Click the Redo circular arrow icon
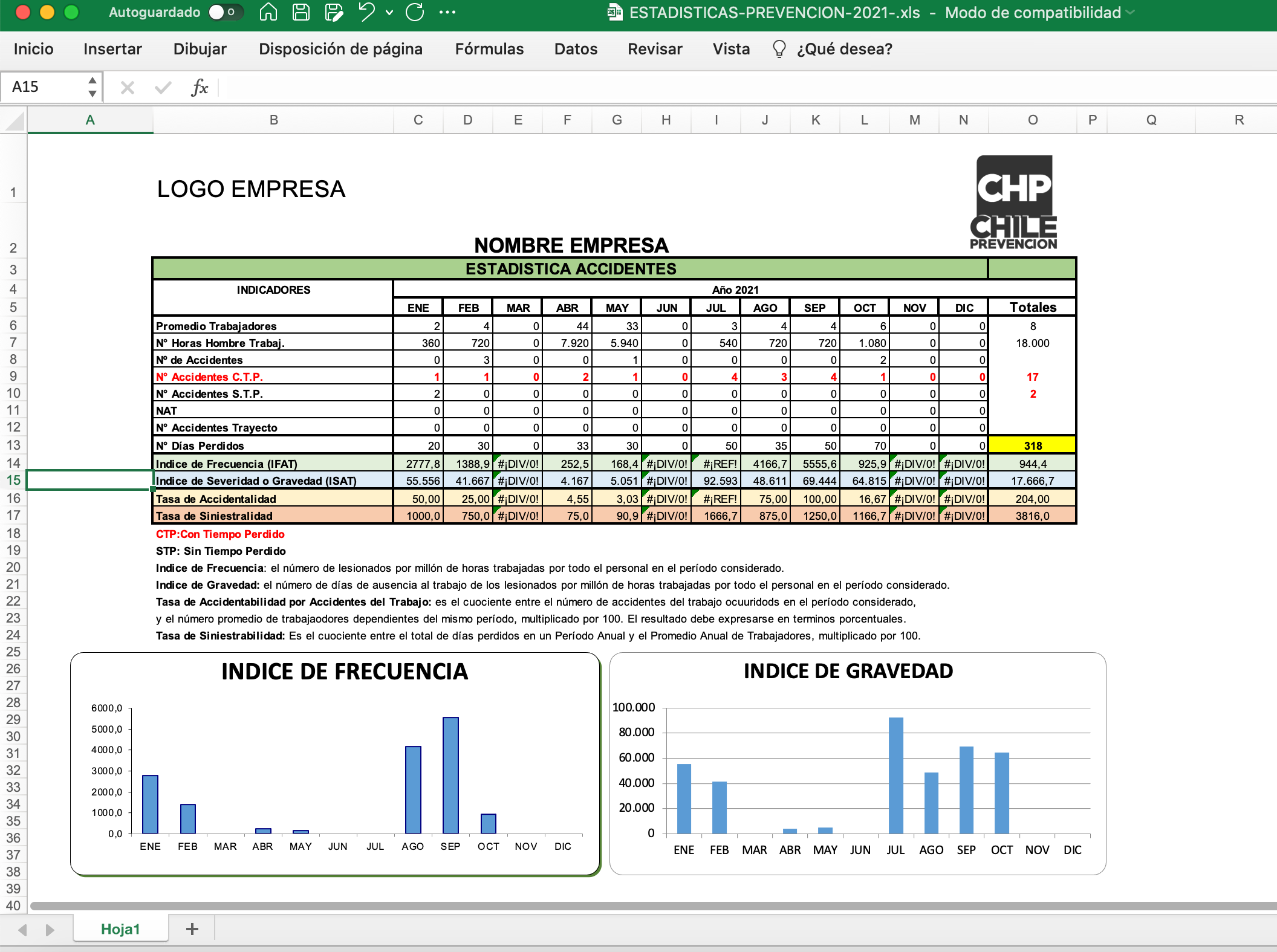1277x952 pixels. point(415,12)
